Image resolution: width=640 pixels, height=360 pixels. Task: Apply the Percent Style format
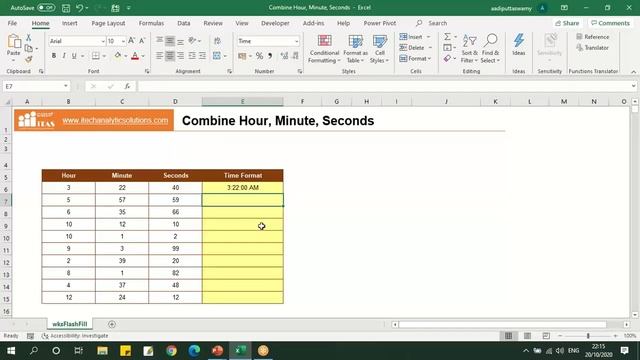259,56
